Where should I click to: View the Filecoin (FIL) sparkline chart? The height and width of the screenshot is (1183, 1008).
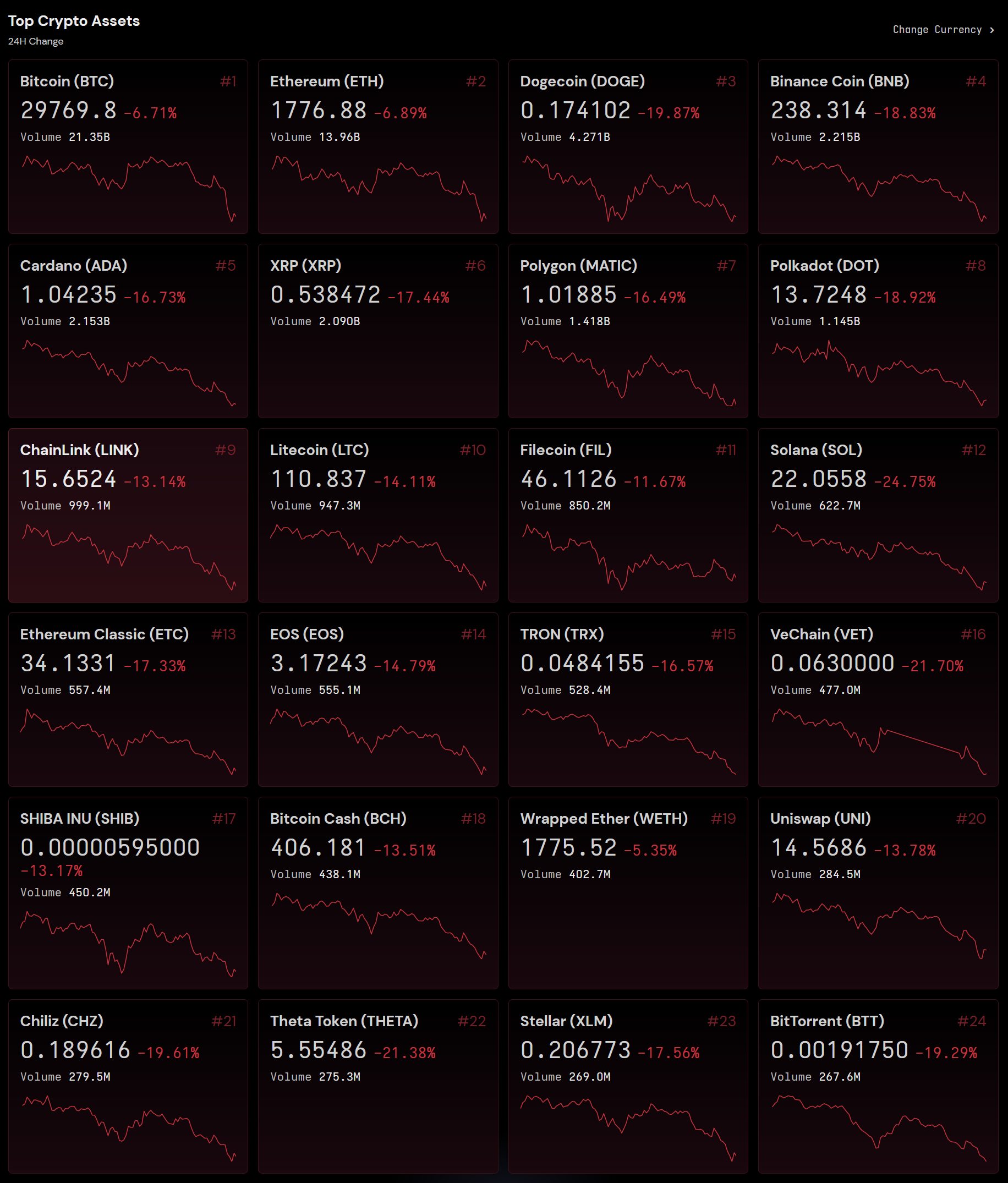pos(628,557)
